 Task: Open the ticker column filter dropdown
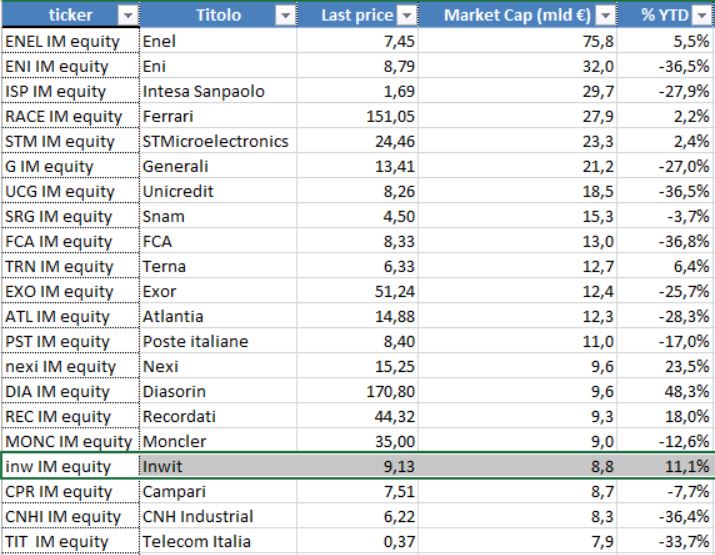point(128,16)
